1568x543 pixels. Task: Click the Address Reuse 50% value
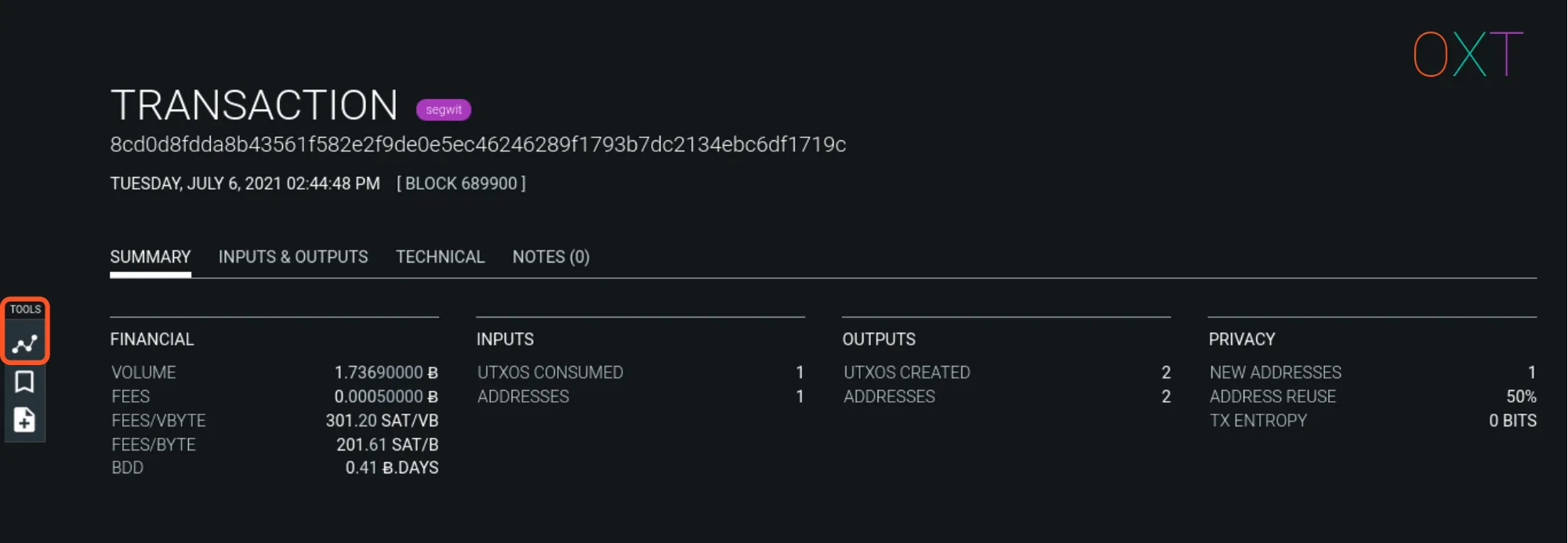(x=1520, y=396)
